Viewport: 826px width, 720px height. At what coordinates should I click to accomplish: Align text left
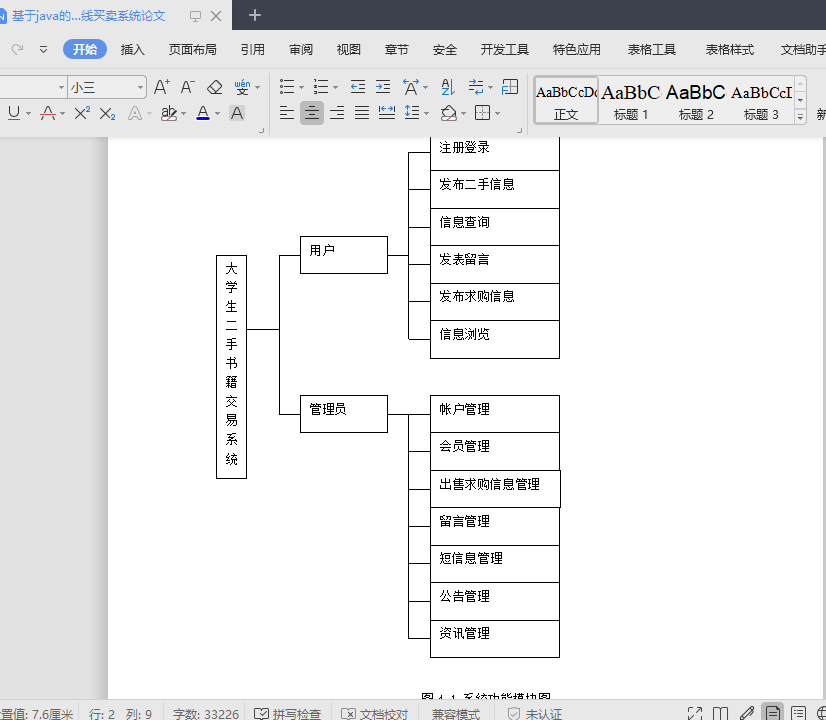[287, 113]
